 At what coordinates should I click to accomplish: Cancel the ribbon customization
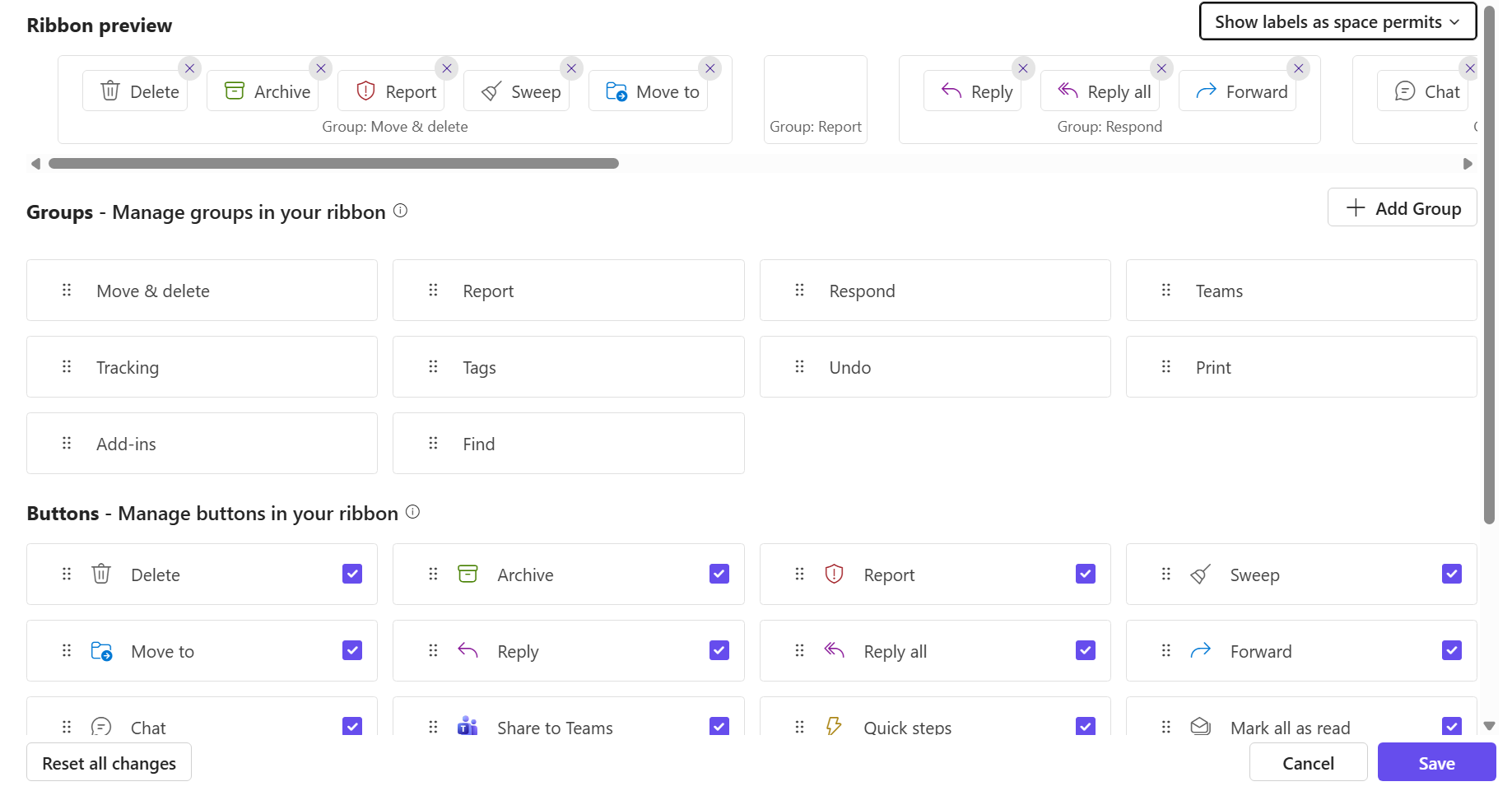[1308, 762]
